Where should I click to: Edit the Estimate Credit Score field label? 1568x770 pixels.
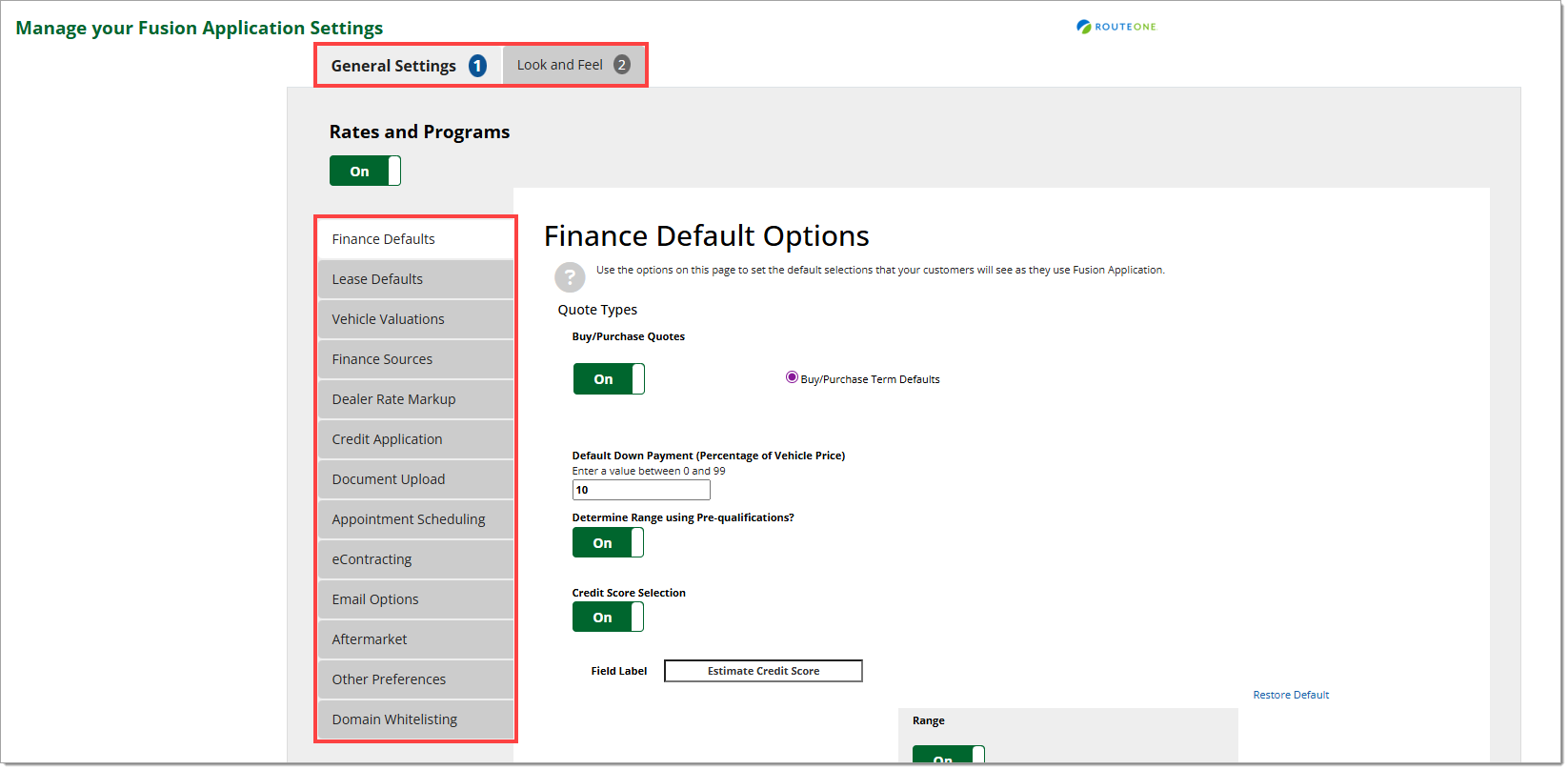tap(763, 671)
